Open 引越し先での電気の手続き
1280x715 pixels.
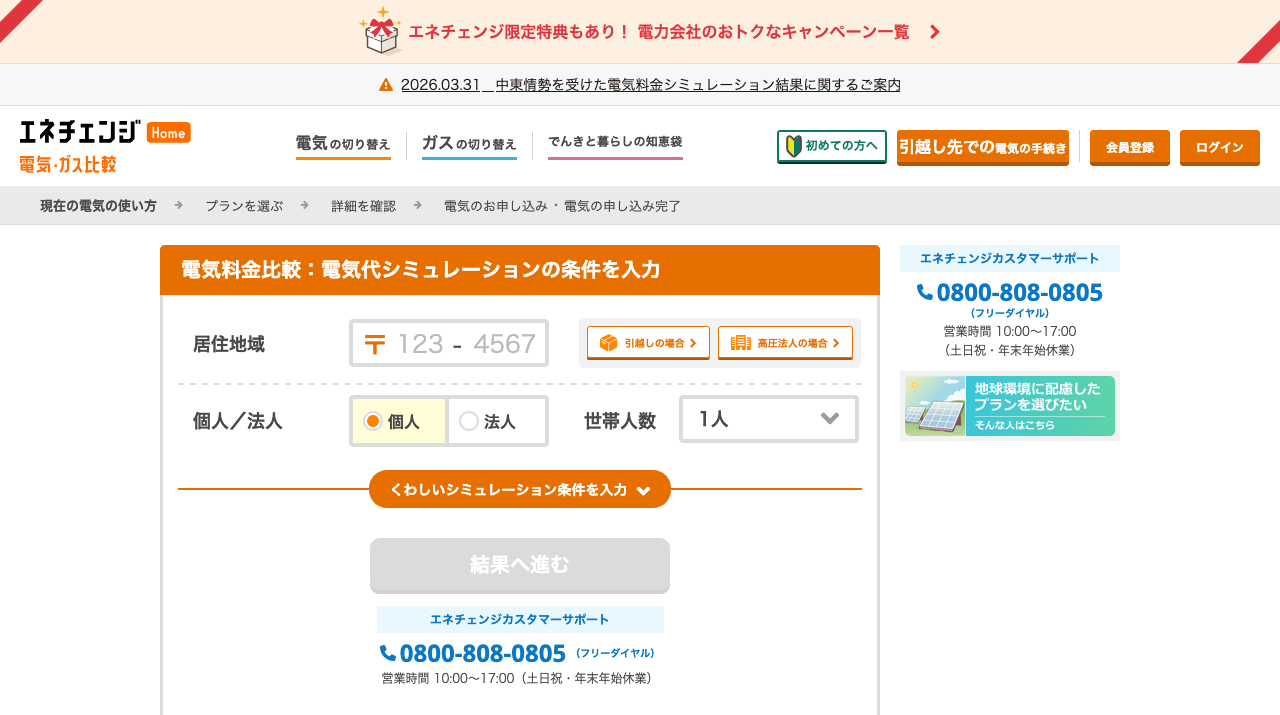click(x=983, y=147)
